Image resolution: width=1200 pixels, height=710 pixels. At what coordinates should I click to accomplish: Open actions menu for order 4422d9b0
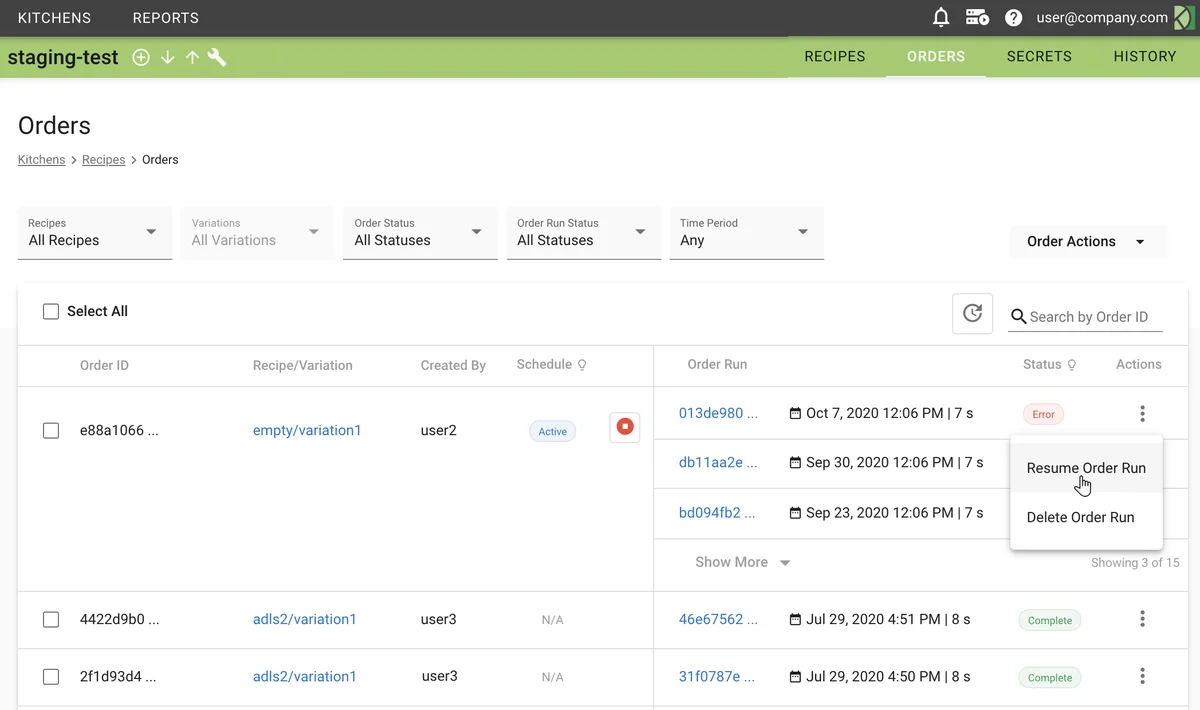pyautogui.click(x=1142, y=619)
